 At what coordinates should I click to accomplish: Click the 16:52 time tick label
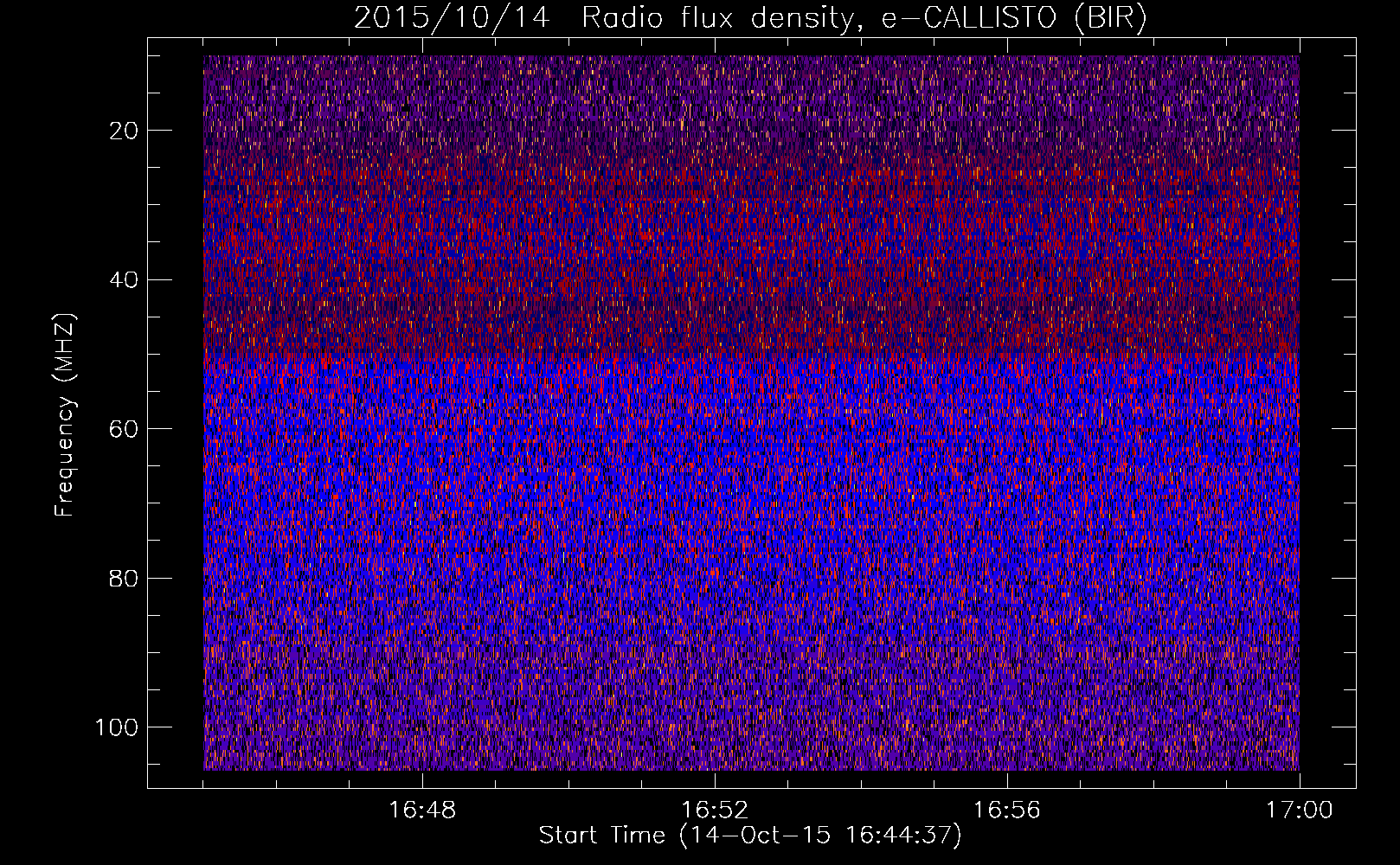tap(715, 811)
